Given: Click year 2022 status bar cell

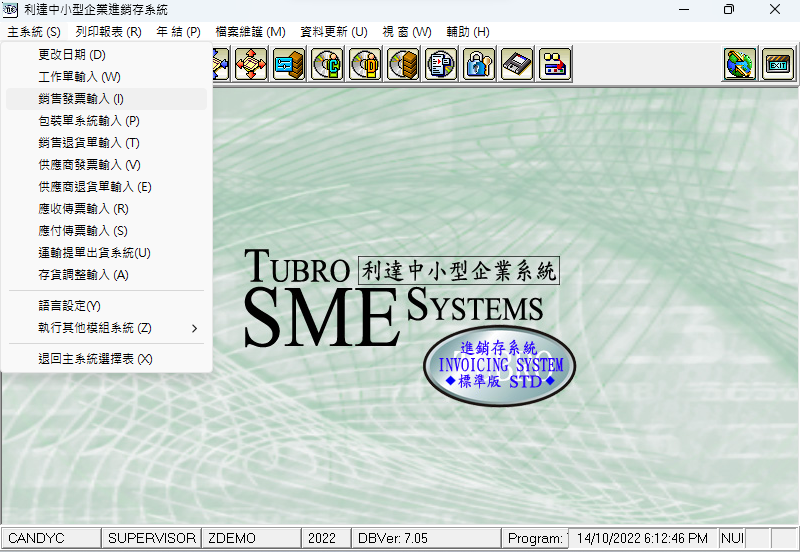Looking at the screenshot, I should click(x=326, y=538).
